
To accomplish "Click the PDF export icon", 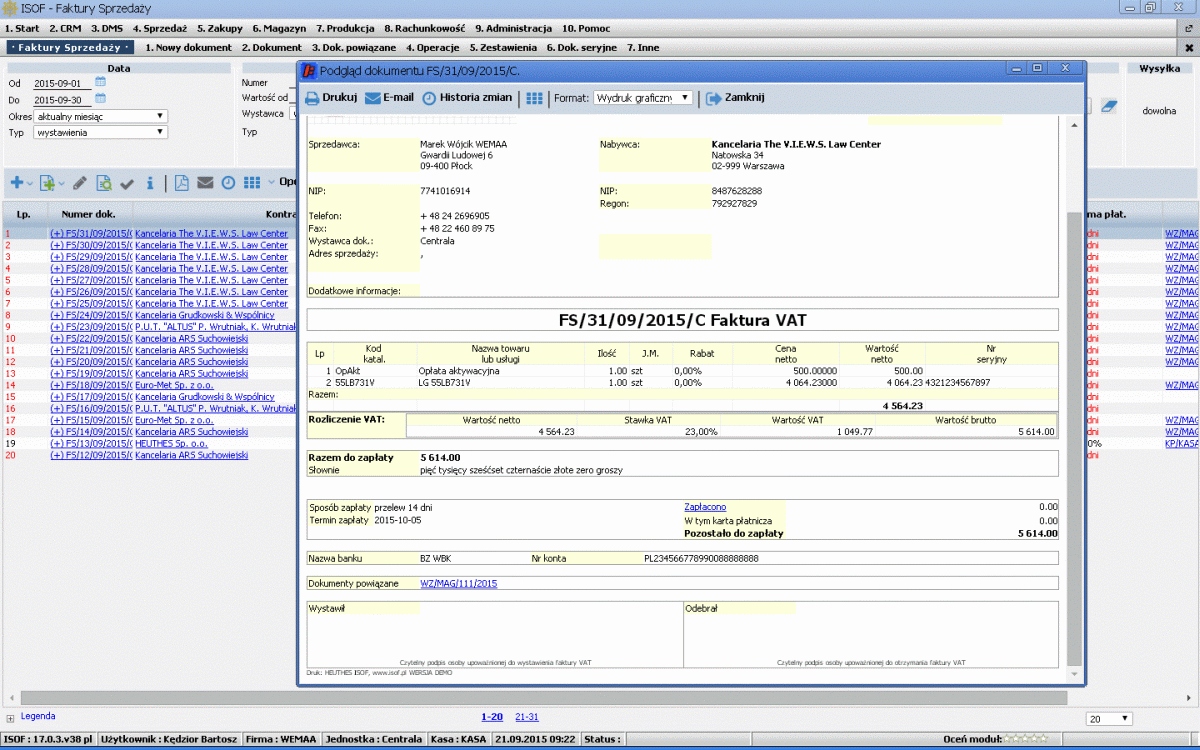I will coord(182,183).
